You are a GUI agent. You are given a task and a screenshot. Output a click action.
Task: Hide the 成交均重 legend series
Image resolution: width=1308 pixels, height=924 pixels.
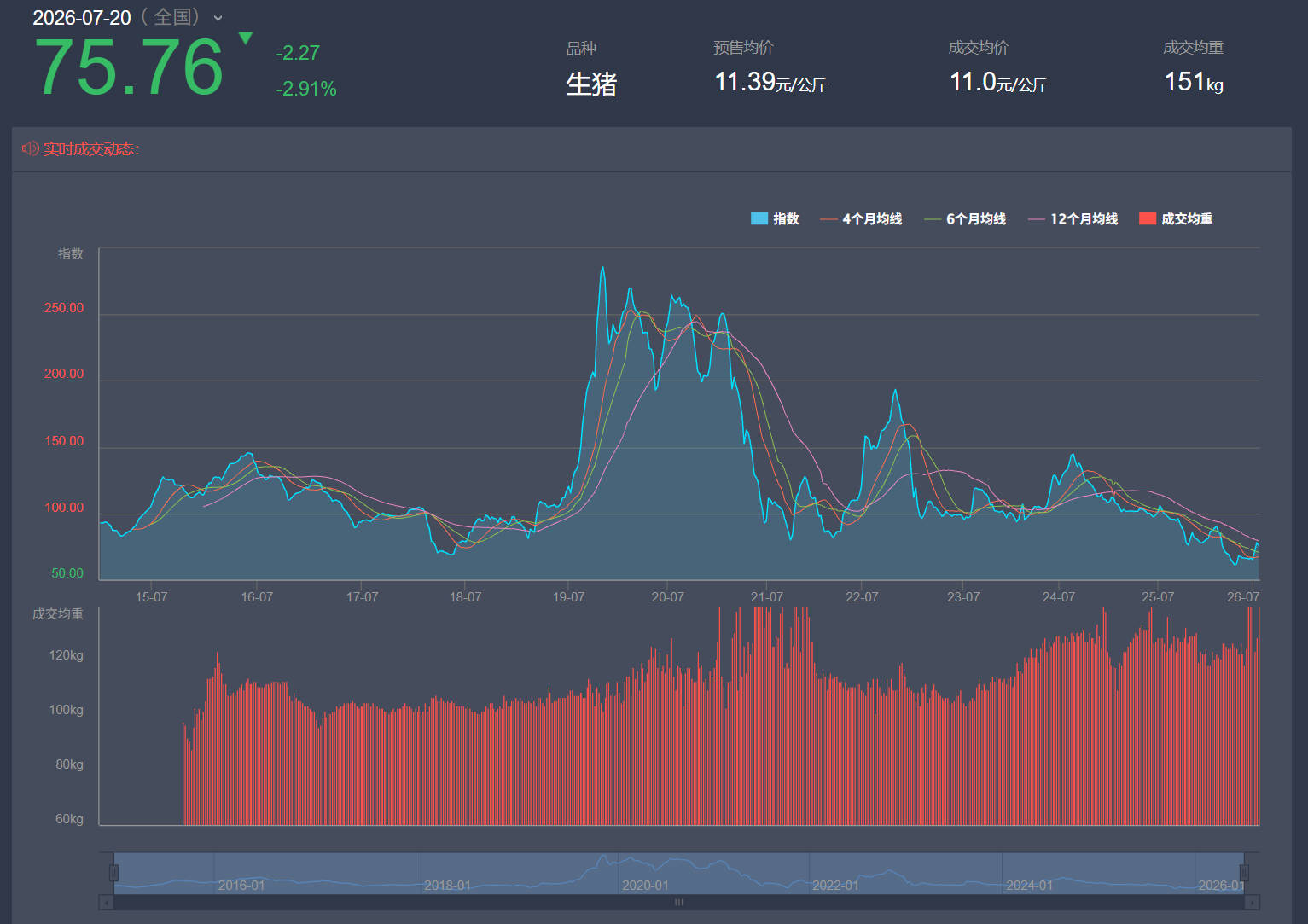(x=1176, y=218)
